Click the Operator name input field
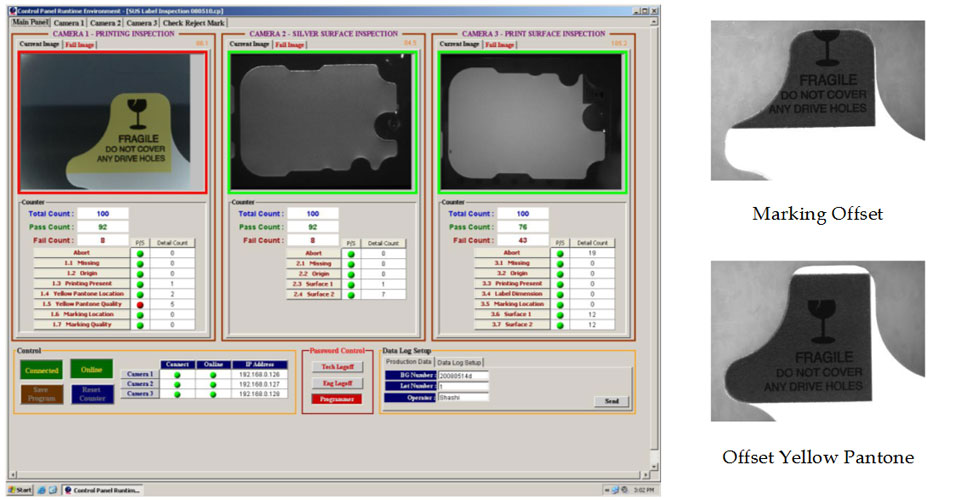The image size is (969, 500). tap(463, 397)
